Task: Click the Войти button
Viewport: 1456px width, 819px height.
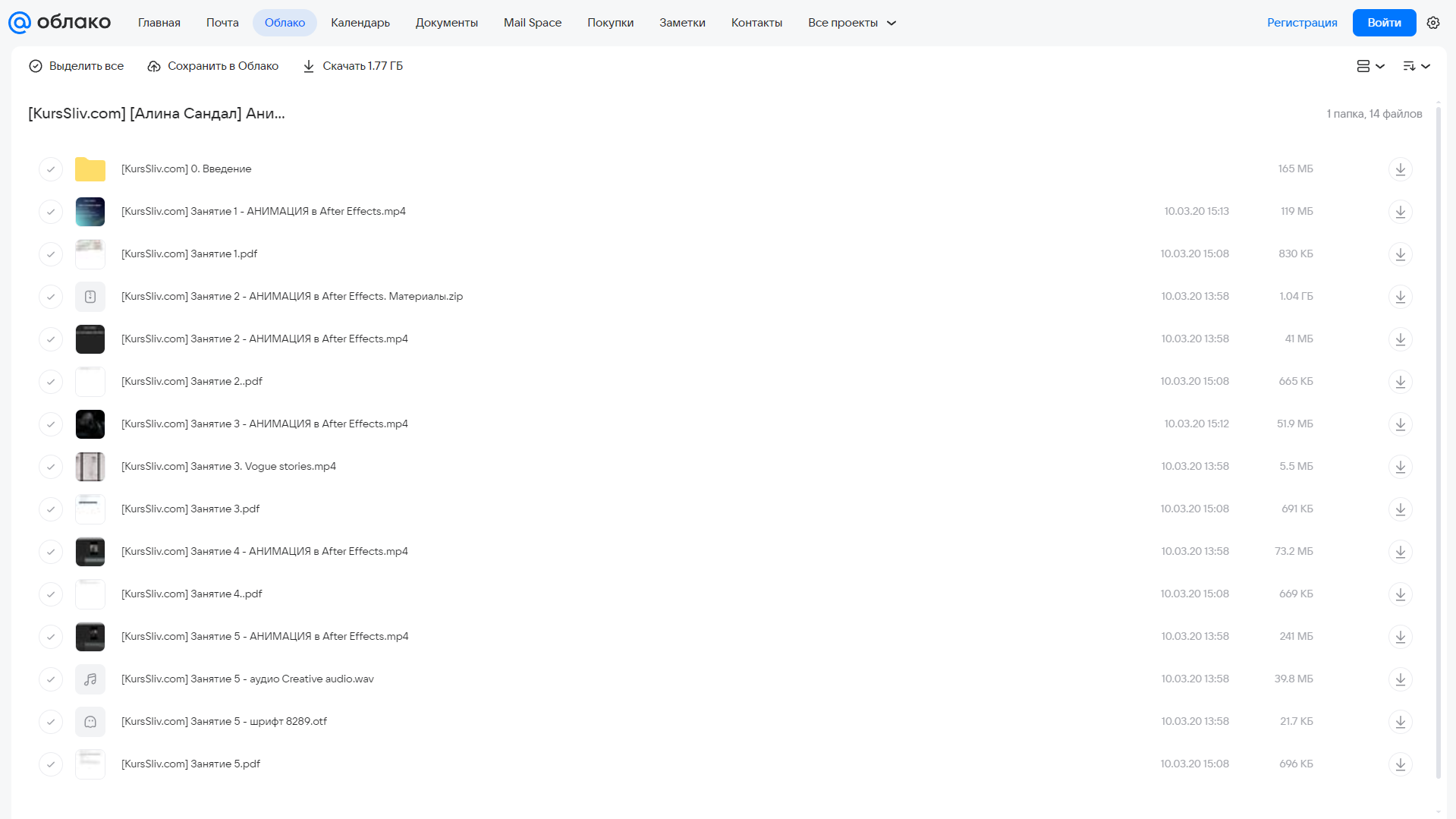Action: click(1384, 23)
